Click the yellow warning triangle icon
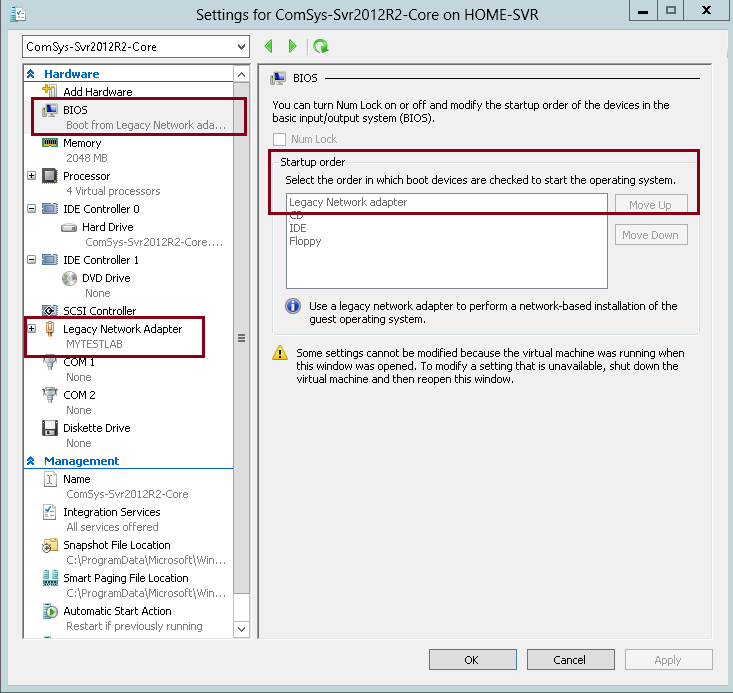The width and height of the screenshot is (733, 693). [x=280, y=353]
